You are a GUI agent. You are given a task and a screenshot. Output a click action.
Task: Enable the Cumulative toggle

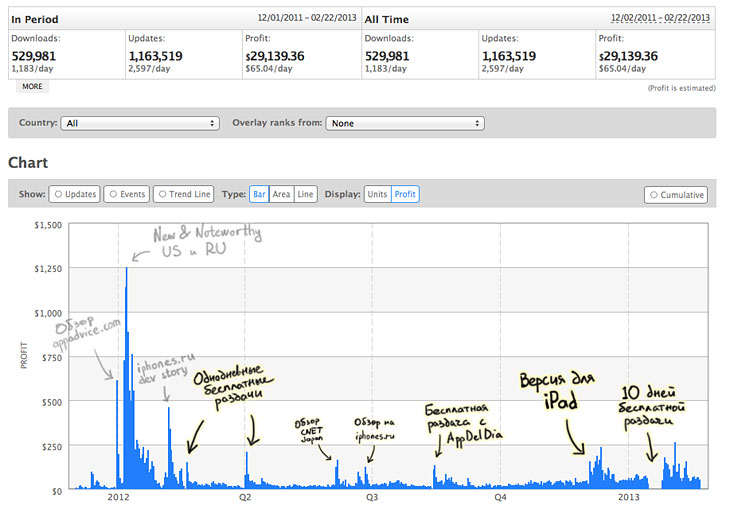676,195
